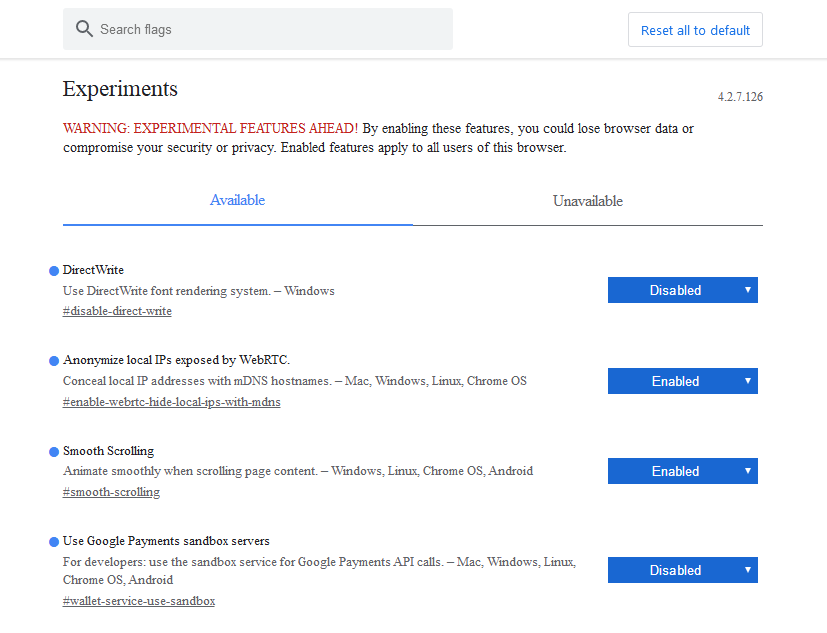Focus the Search flags input field
The image size is (827, 633).
(258, 29)
